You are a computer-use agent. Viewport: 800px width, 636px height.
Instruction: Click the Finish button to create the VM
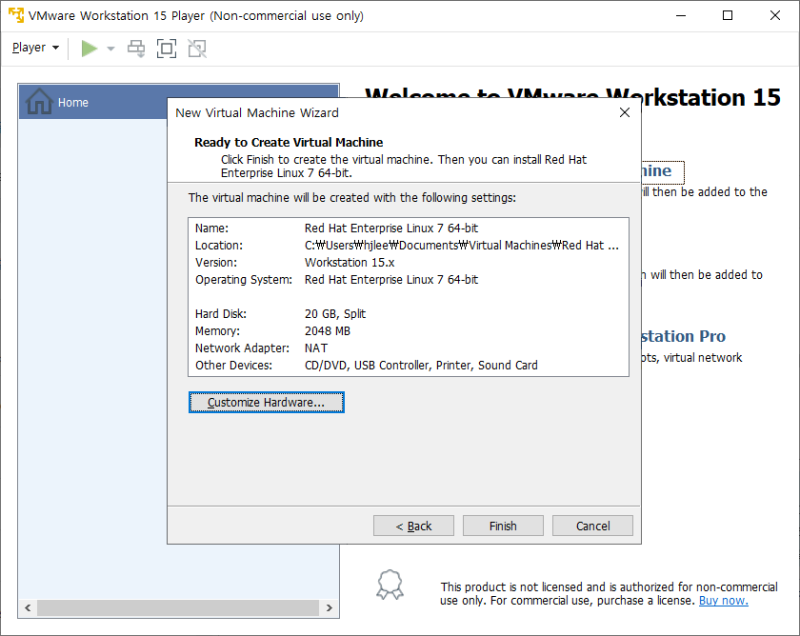pyautogui.click(x=502, y=525)
